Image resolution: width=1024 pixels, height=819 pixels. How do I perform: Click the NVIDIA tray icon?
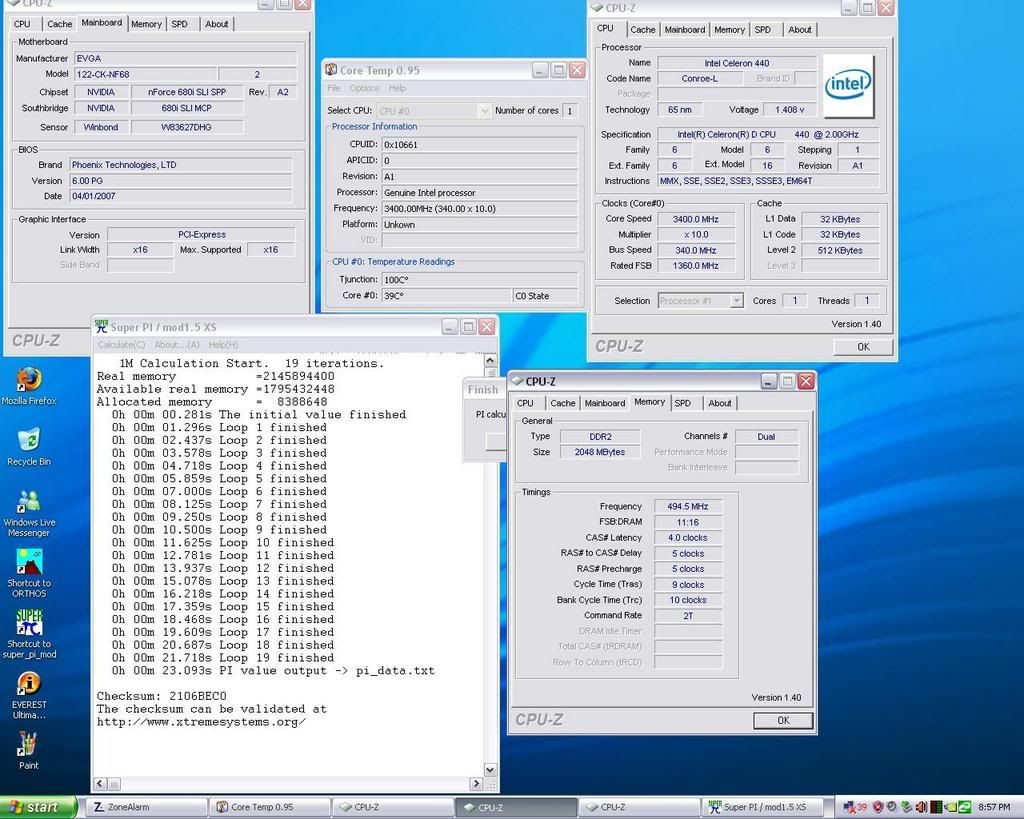coord(950,807)
